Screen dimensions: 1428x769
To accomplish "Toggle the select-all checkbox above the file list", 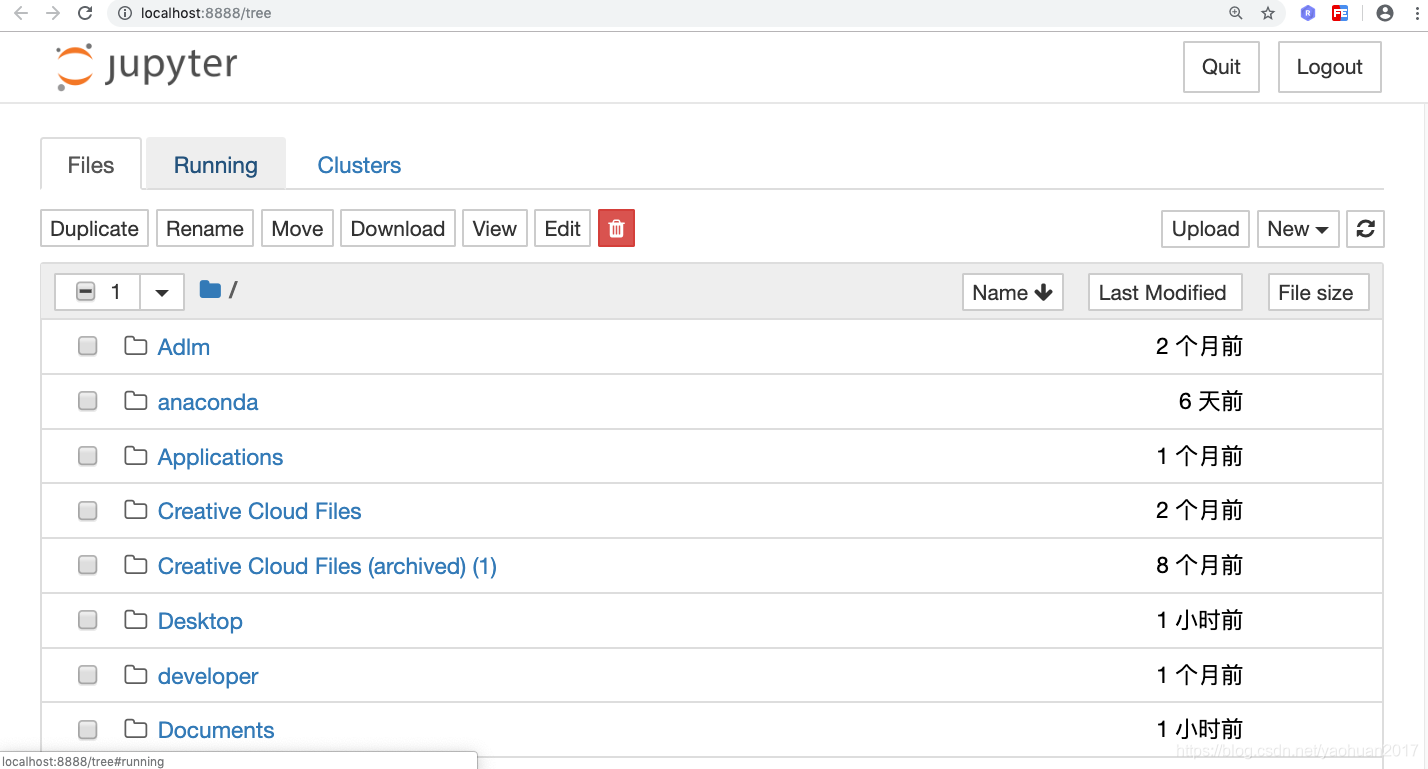I will coord(86,291).
